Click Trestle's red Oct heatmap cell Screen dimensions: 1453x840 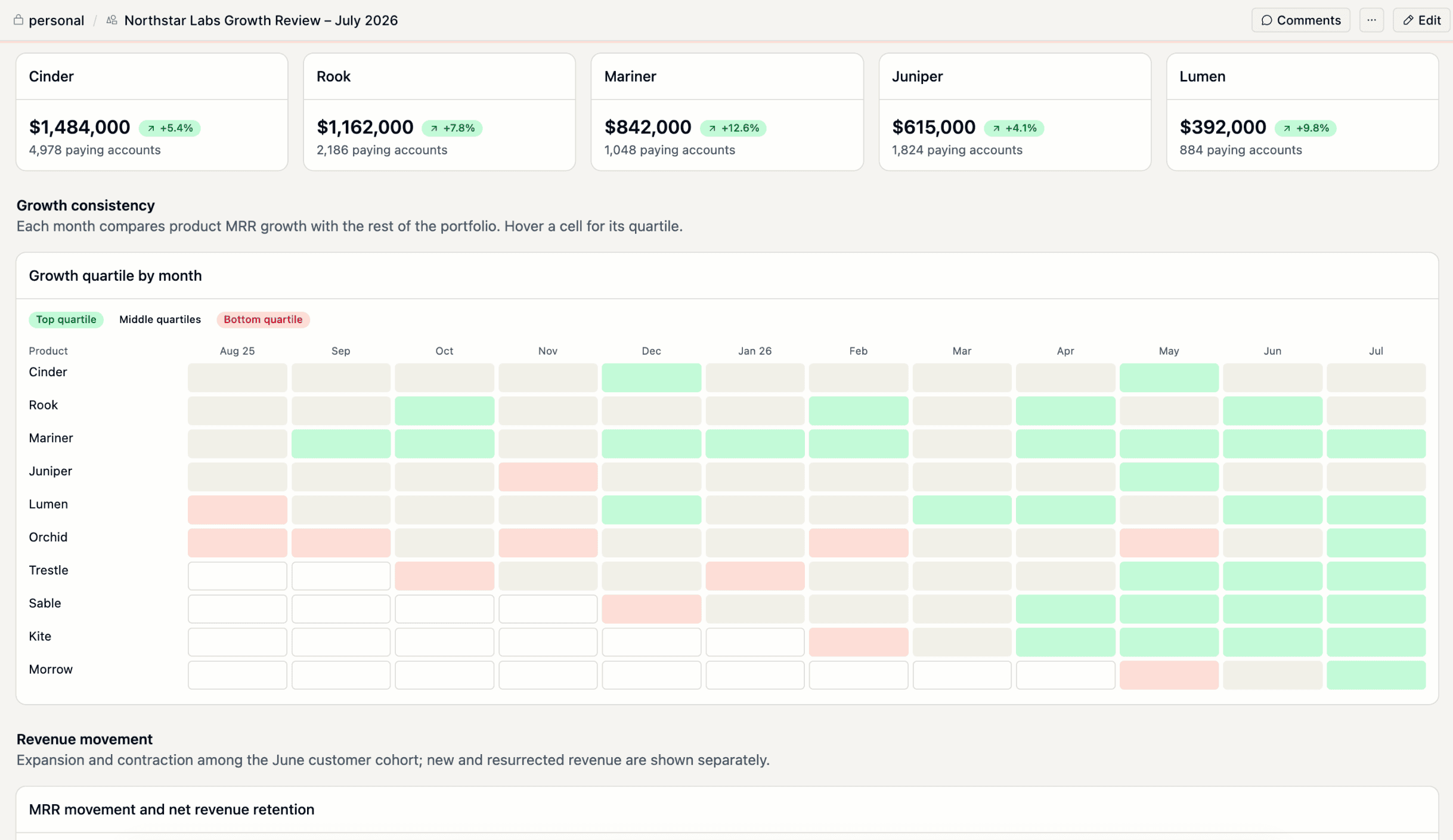pos(444,576)
